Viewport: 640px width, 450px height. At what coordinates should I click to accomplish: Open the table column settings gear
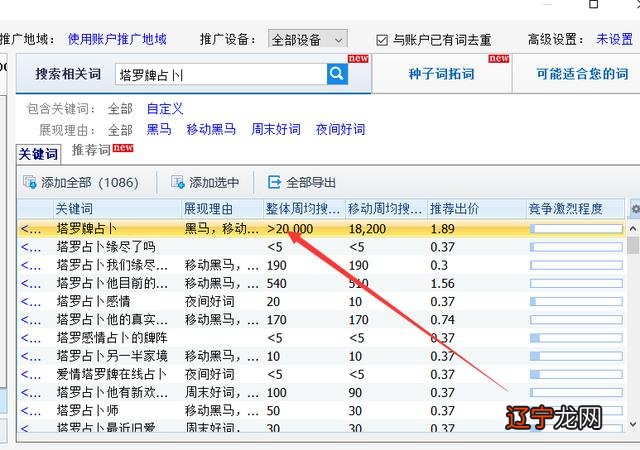click(x=635, y=209)
